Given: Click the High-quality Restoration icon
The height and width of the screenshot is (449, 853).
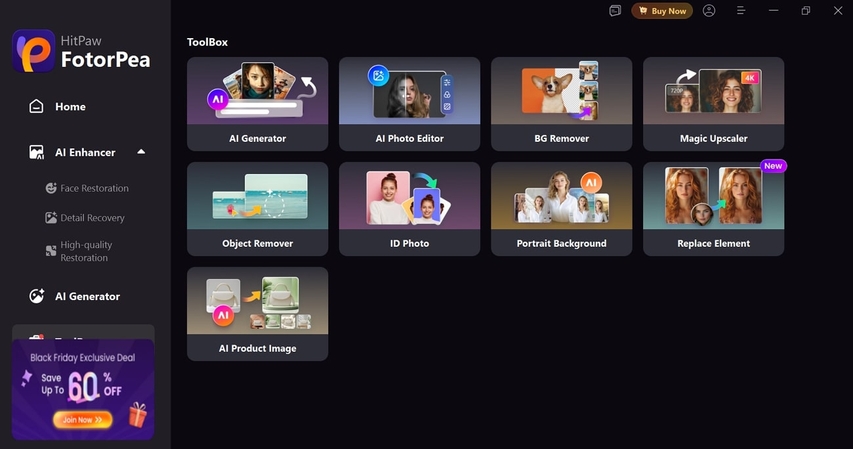Looking at the screenshot, I should [x=51, y=251].
